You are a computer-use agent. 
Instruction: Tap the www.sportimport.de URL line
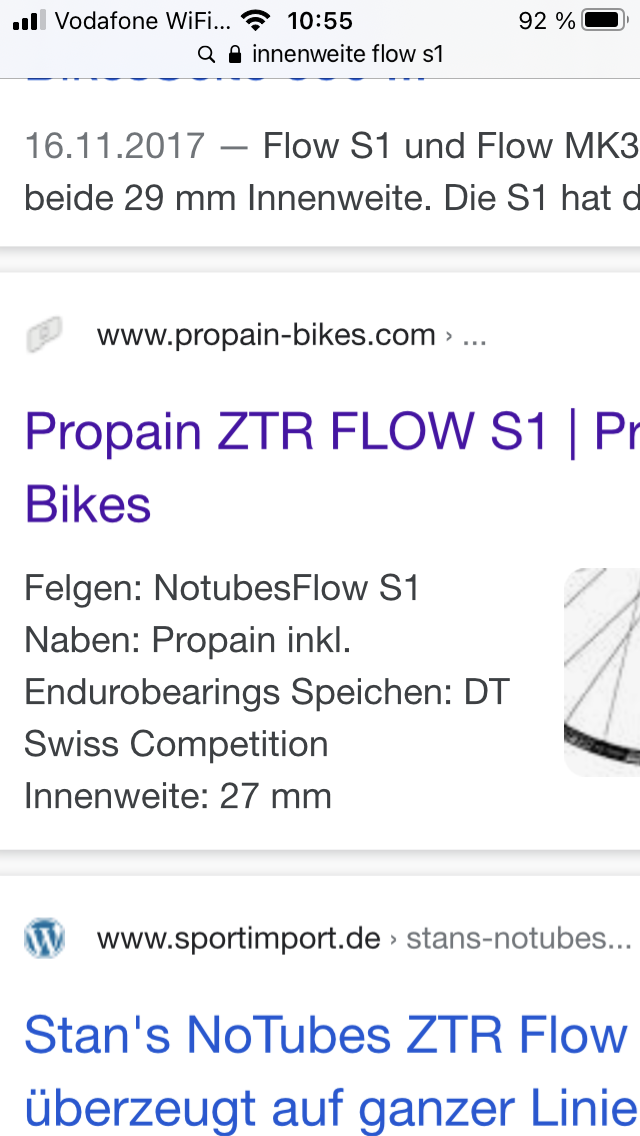click(x=239, y=939)
